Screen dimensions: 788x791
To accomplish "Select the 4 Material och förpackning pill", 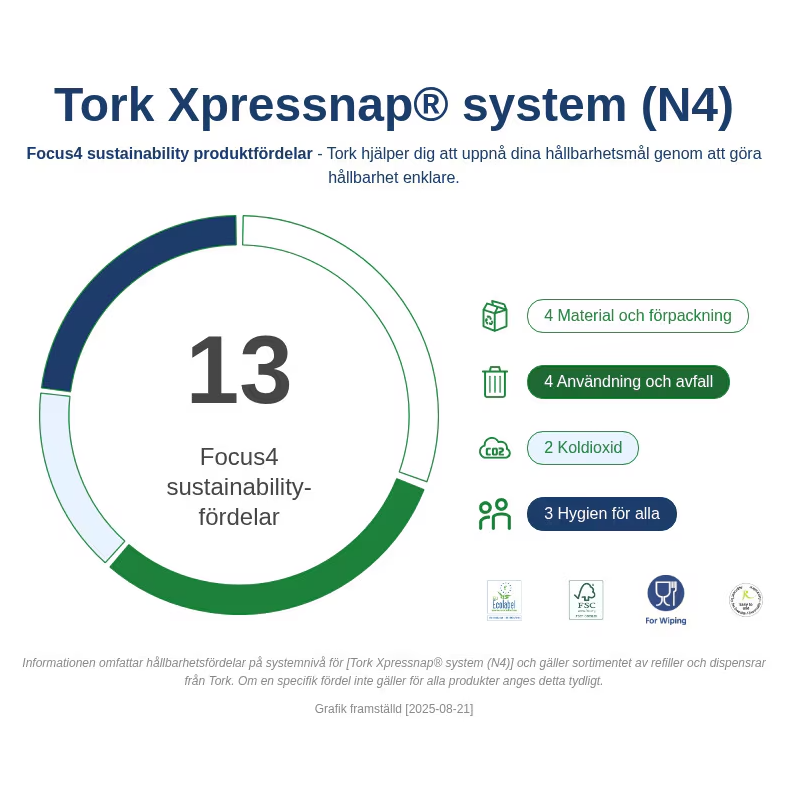I will 637,316.
